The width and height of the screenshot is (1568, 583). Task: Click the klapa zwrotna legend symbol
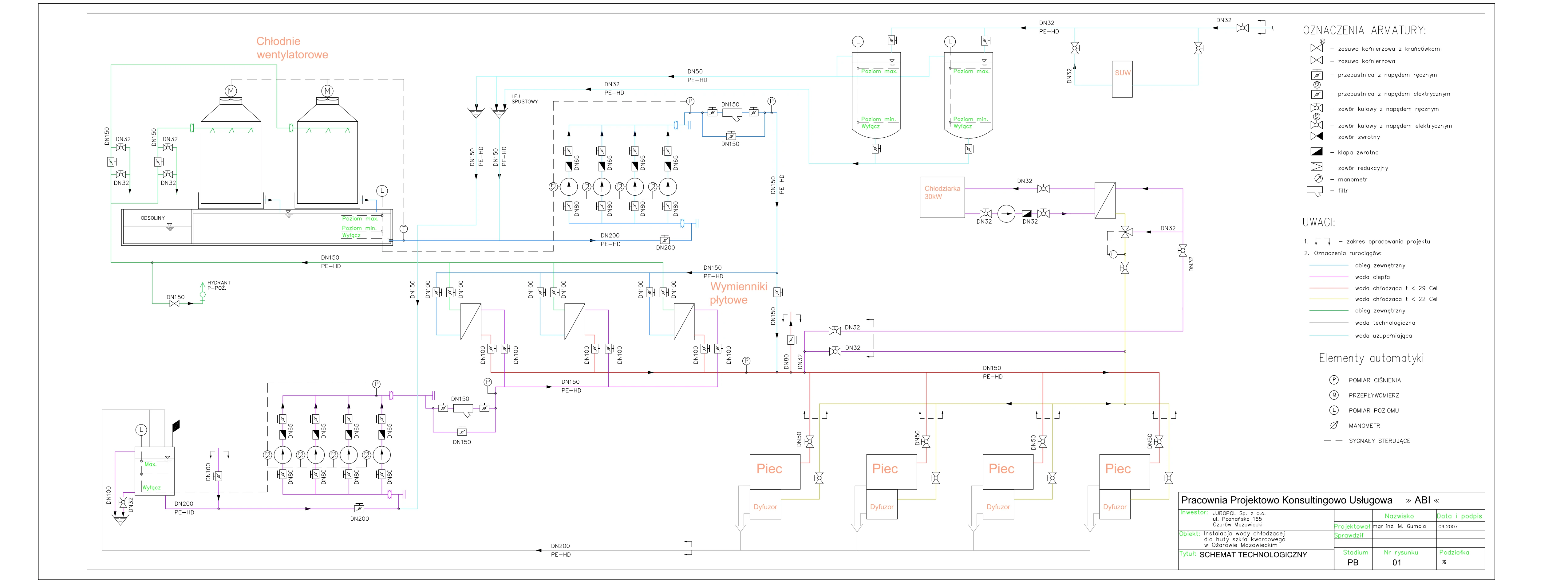click(1316, 152)
